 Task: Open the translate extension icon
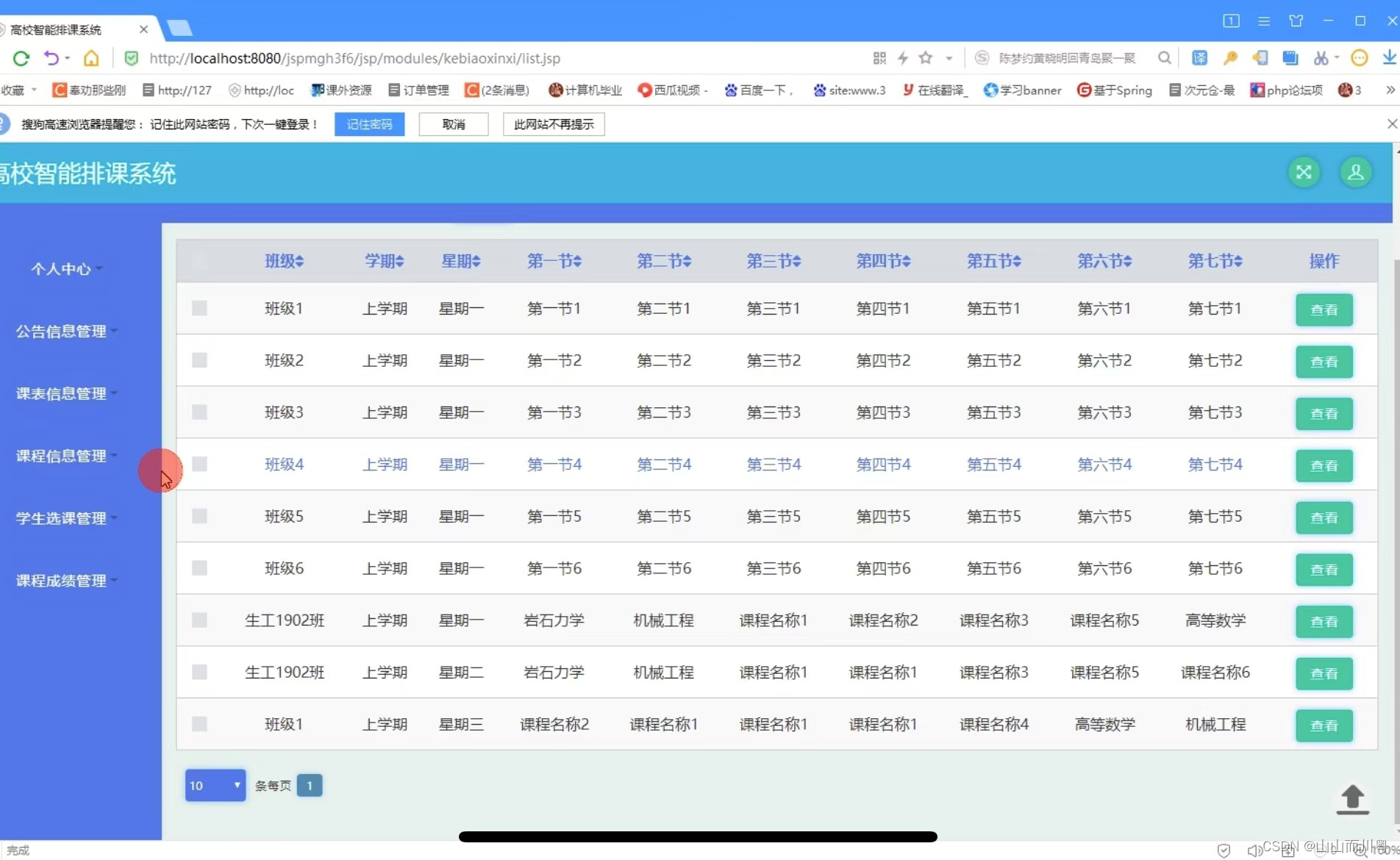pos(1199,58)
